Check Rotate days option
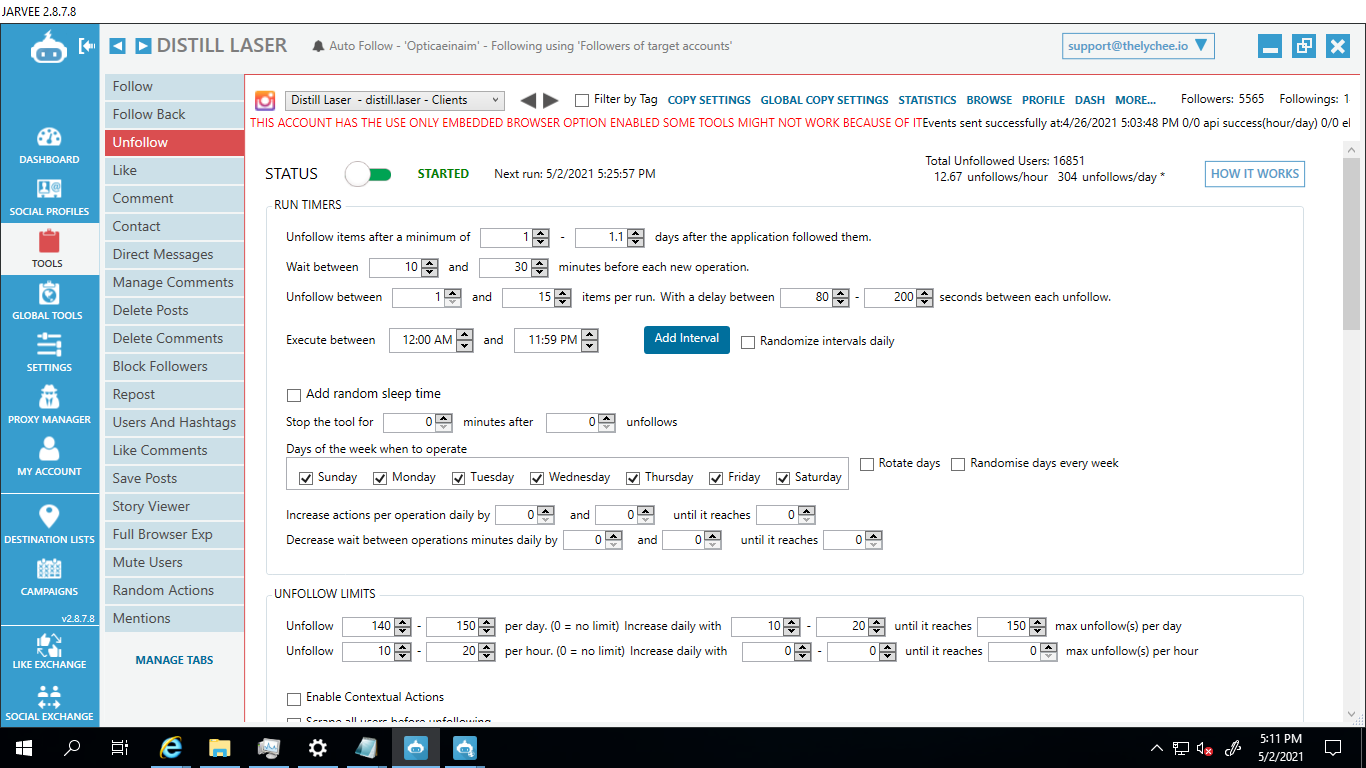This screenshot has width=1366, height=768. pyautogui.click(x=867, y=464)
